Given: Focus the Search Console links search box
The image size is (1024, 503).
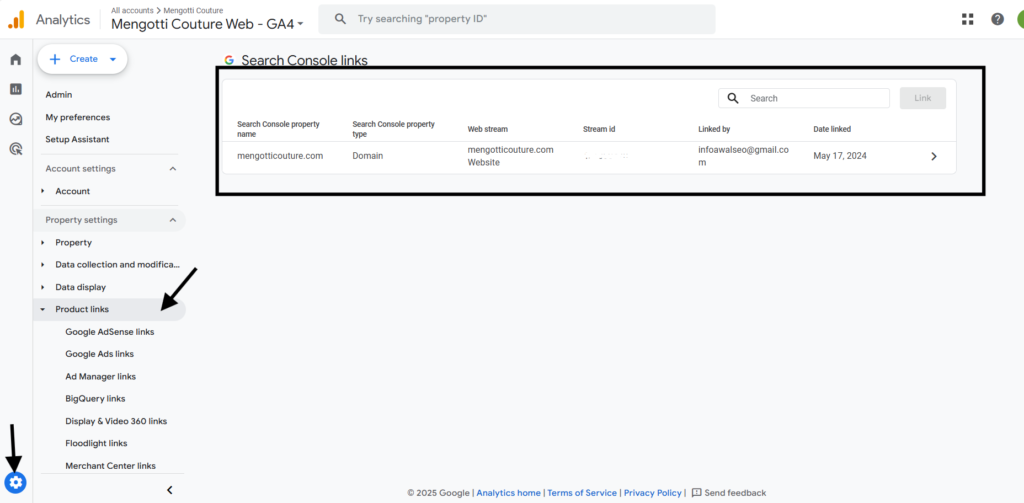Looking at the screenshot, I should (804, 98).
